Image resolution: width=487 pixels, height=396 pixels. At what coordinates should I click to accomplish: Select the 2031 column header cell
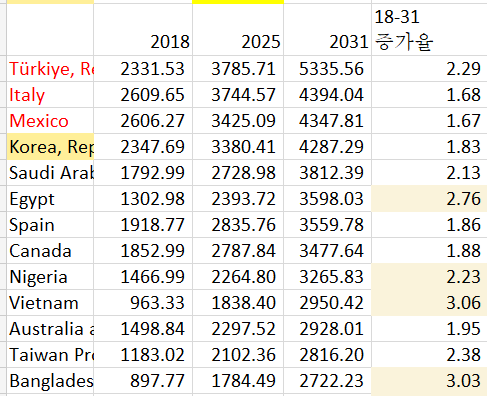(x=327, y=30)
